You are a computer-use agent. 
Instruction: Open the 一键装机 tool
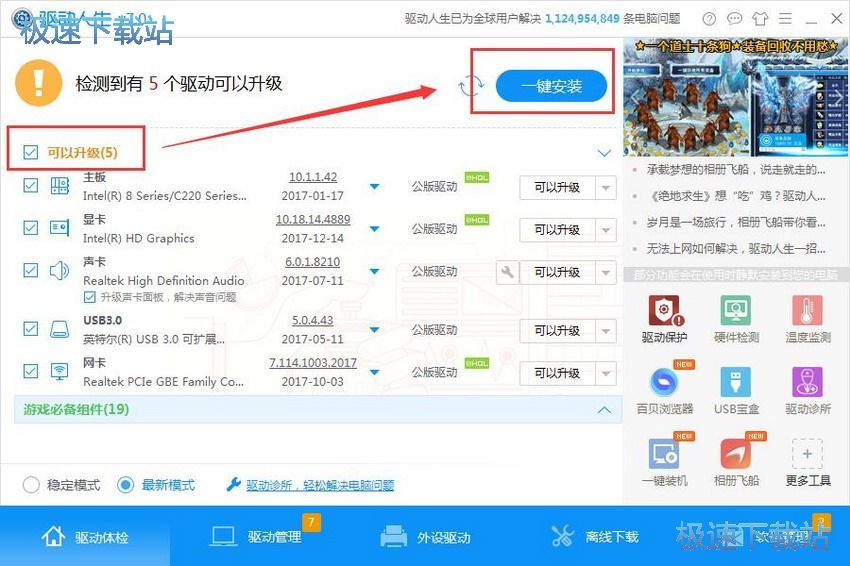(x=664, y=462)
